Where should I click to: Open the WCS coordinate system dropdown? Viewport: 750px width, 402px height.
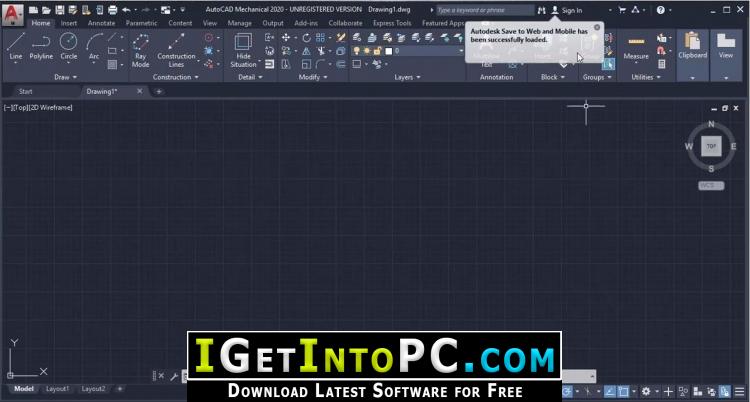[711, 186]
